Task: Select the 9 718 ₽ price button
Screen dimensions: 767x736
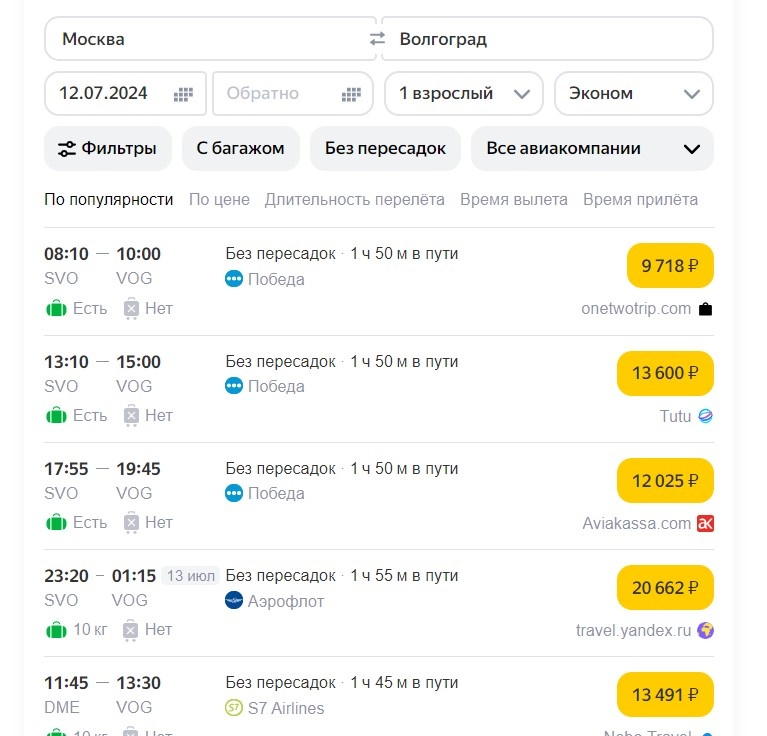Action: tap(669, 265)
